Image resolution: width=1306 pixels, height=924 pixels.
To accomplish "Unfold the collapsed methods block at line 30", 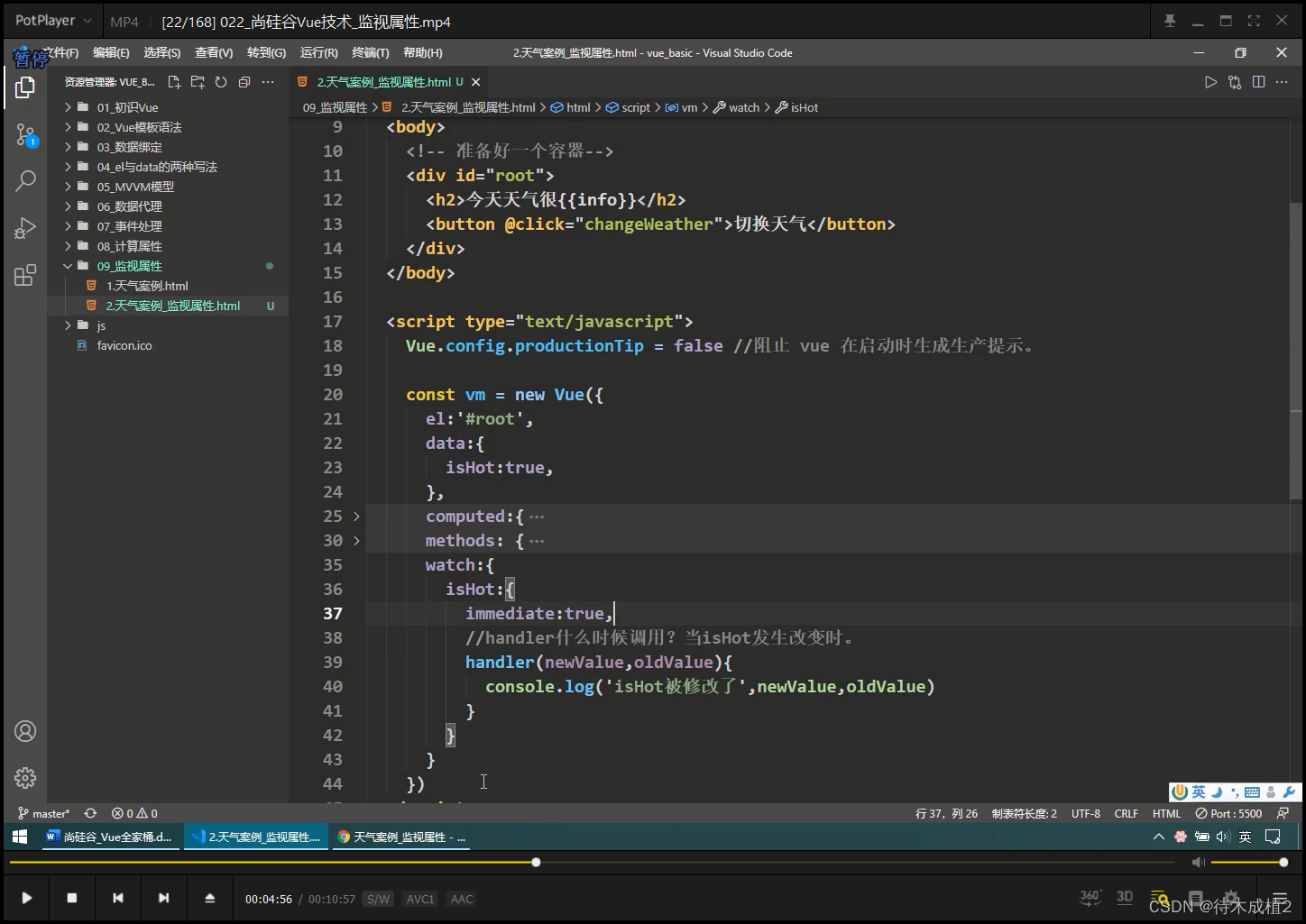I will coord(356,541).
